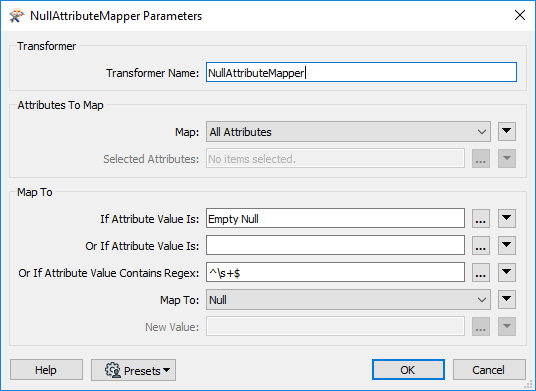The image size is (536, 391).
Task: Open the Map attributes combo box
Action: pyautogui.click(x=348, y=132)
